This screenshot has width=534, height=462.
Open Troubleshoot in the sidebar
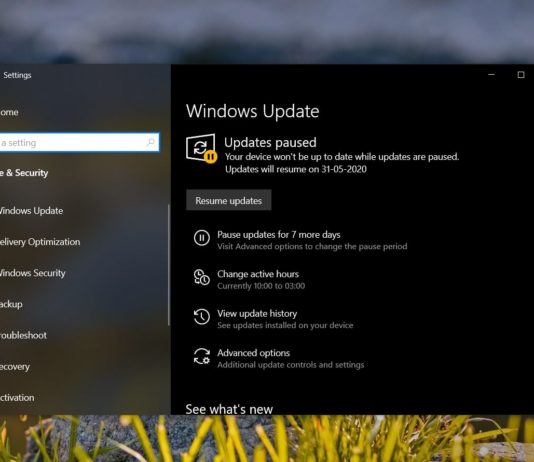coord(23,335)
